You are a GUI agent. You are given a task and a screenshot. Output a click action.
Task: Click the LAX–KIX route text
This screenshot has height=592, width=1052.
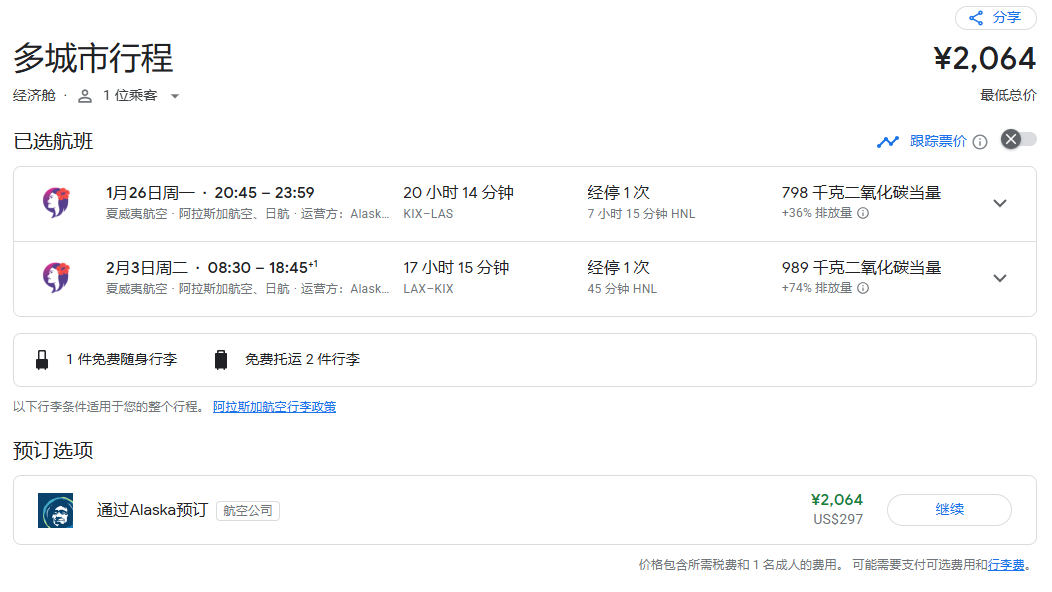[x=428, y=289]
